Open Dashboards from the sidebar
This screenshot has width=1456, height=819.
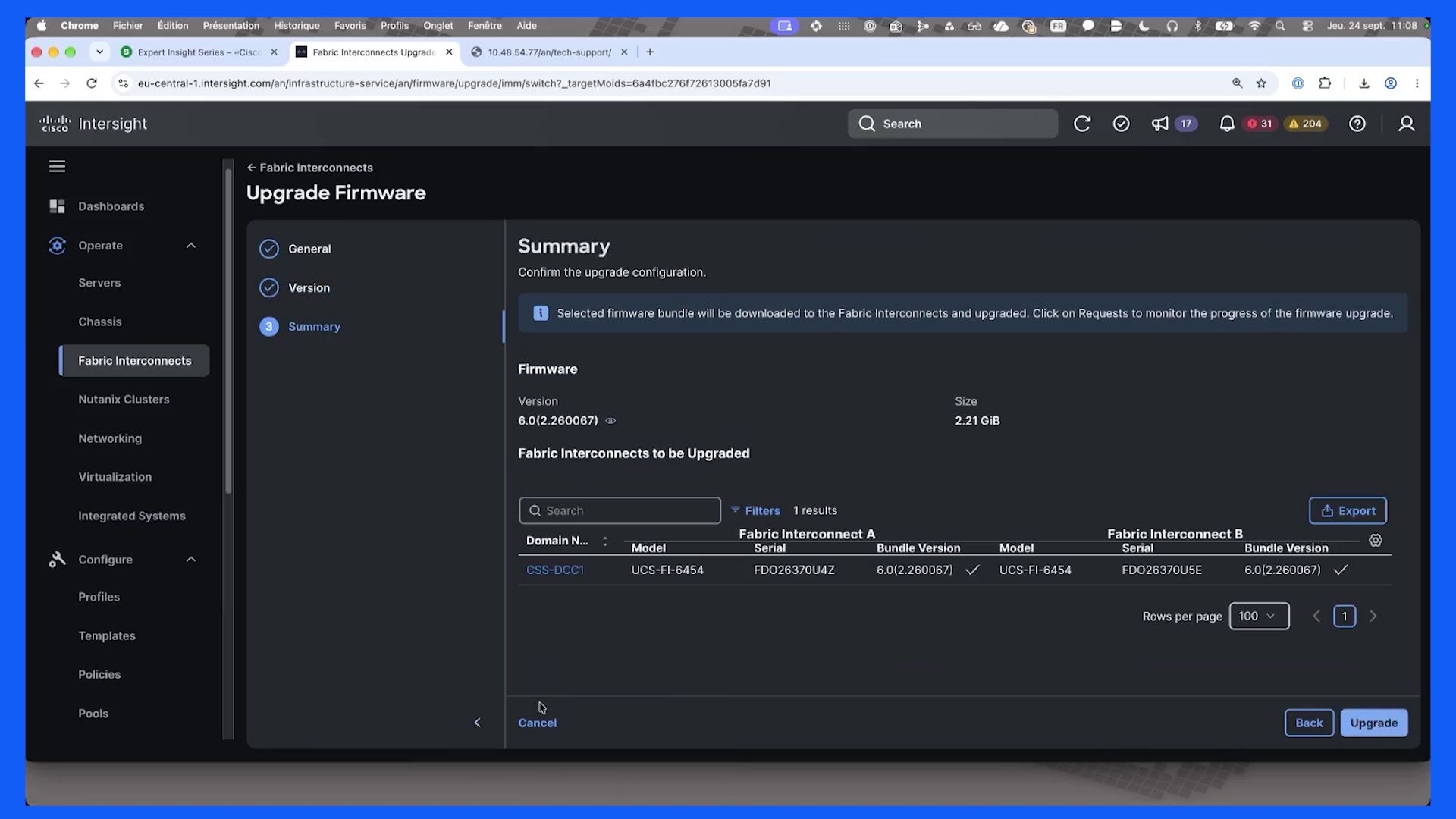[x=111, y=206]
